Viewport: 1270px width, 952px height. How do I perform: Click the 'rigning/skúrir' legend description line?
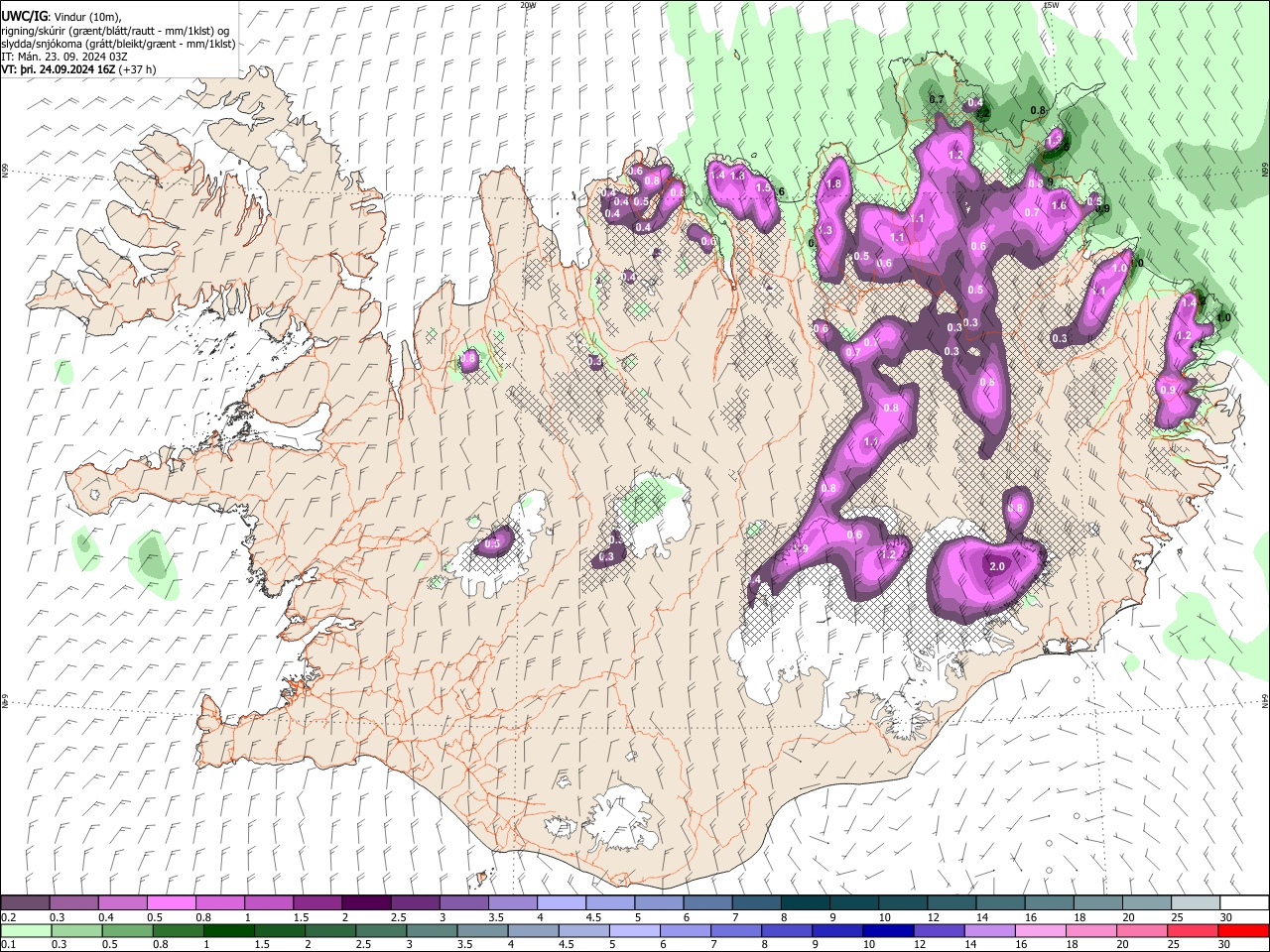[115, 30]
